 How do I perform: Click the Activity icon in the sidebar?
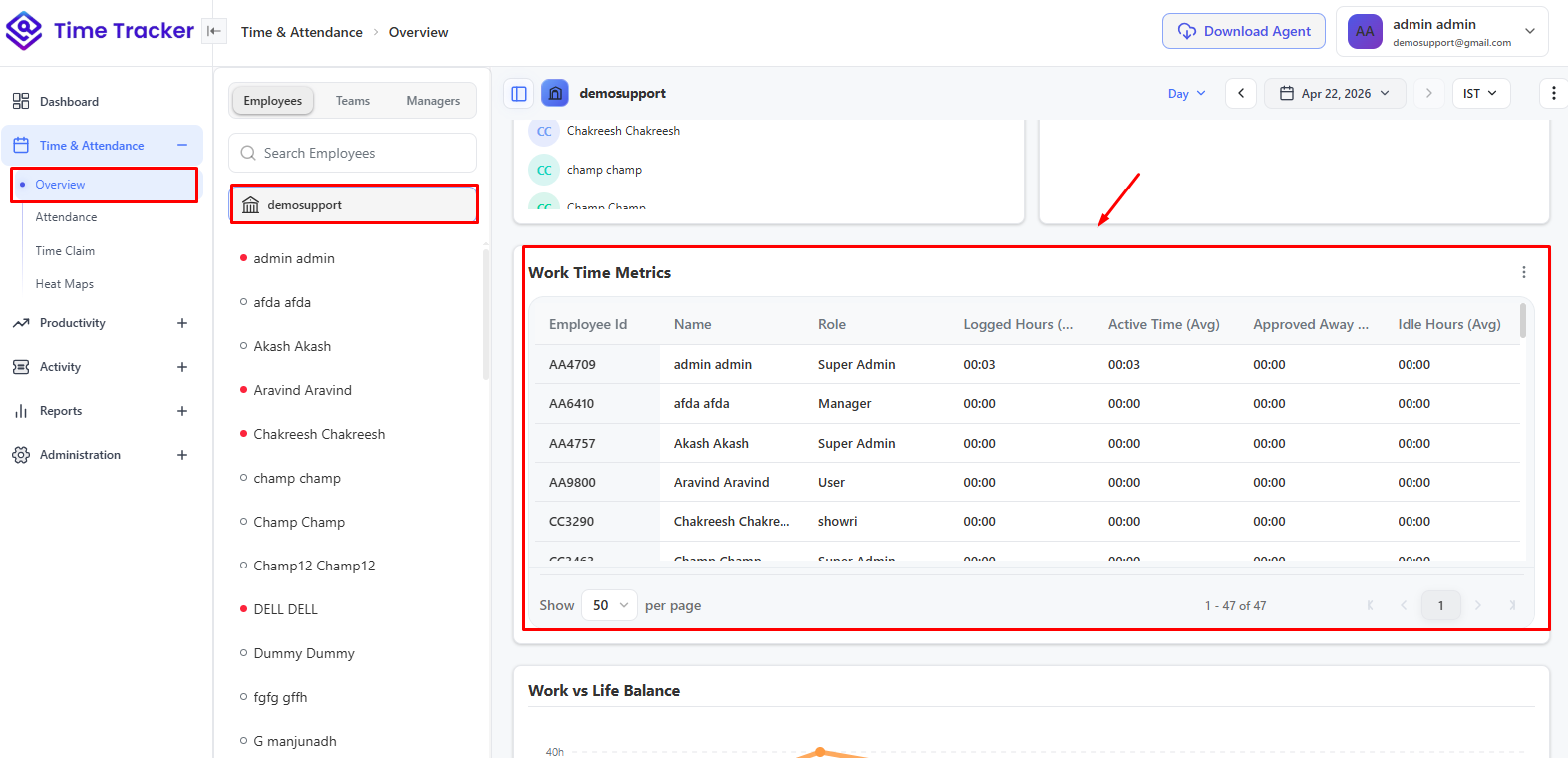[x=21, y=367]
